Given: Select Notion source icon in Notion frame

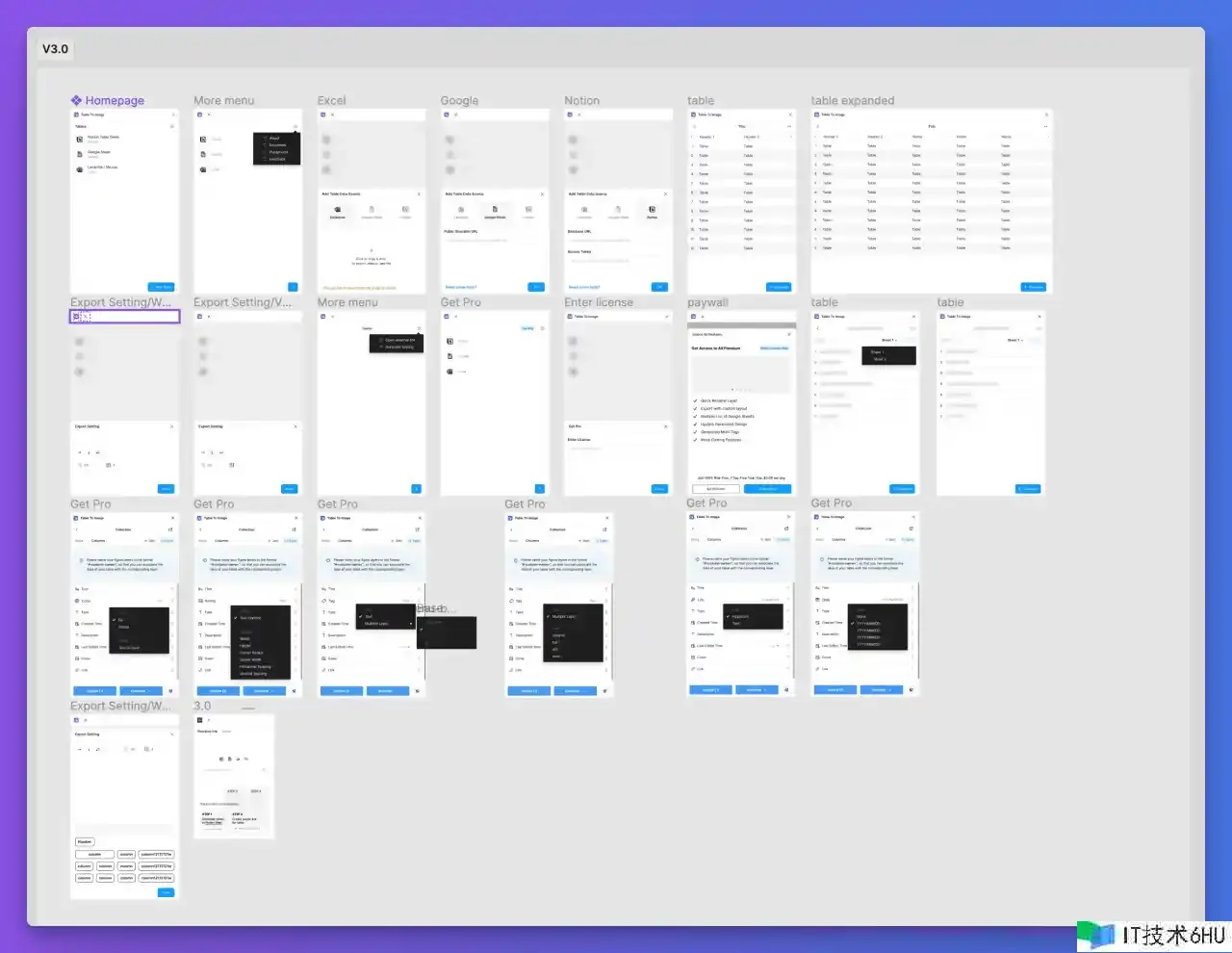Looking at the screenshot, I should pos(652,209).
